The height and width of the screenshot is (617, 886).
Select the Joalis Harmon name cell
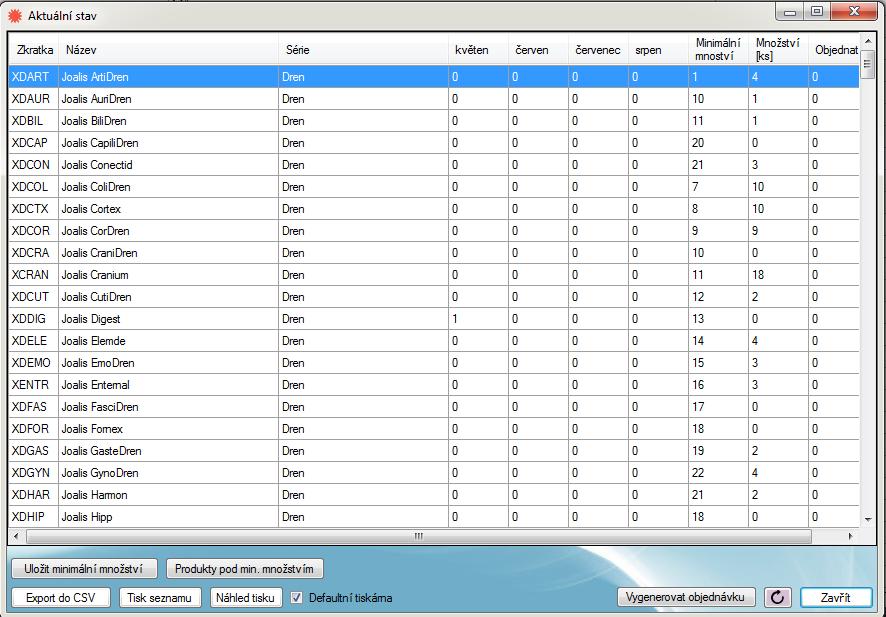tap(168, 496)
